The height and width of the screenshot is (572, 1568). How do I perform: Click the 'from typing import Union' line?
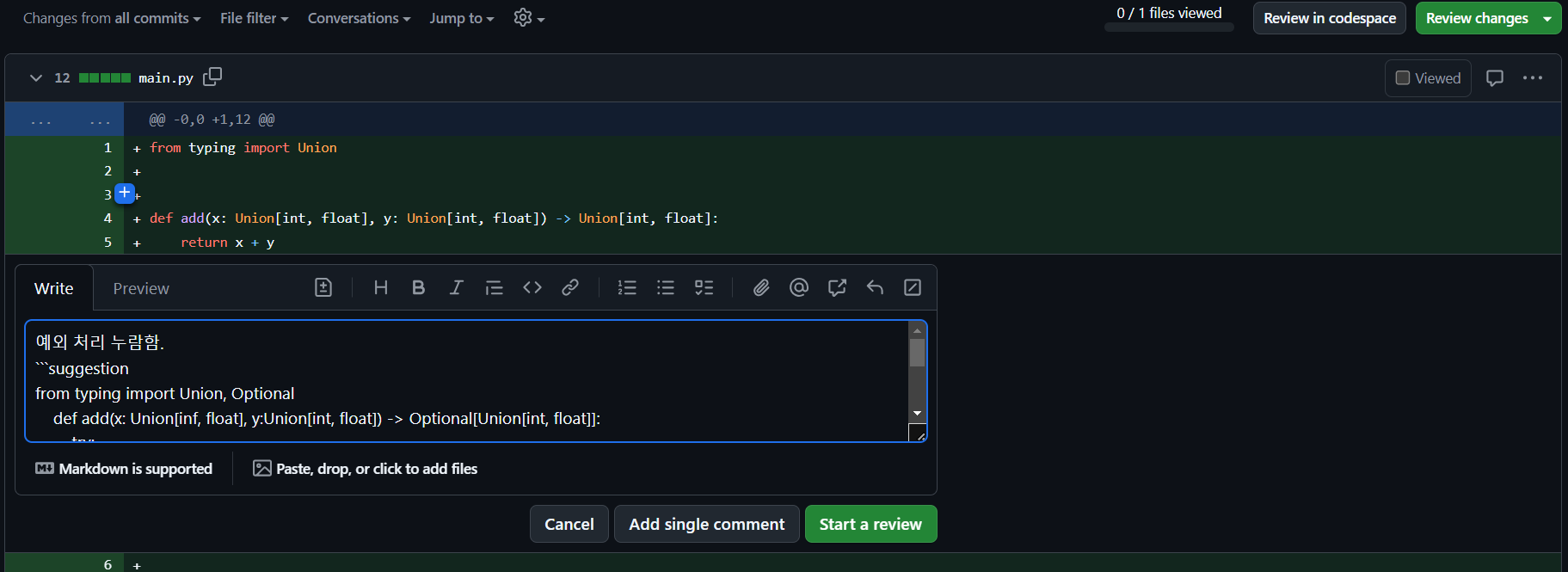243,148
